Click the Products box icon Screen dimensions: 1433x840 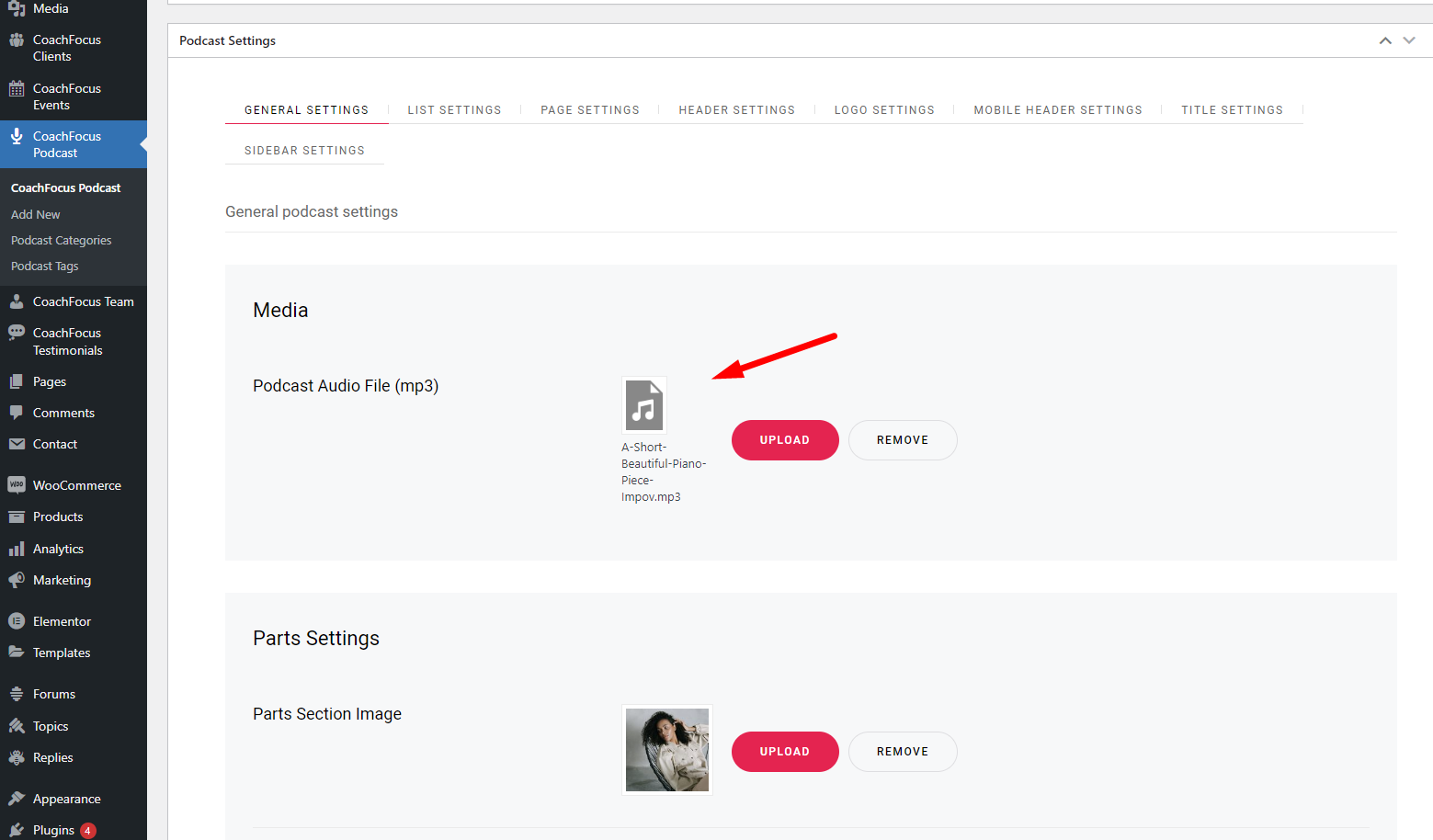pyautogui.click(x=17, y=516)
